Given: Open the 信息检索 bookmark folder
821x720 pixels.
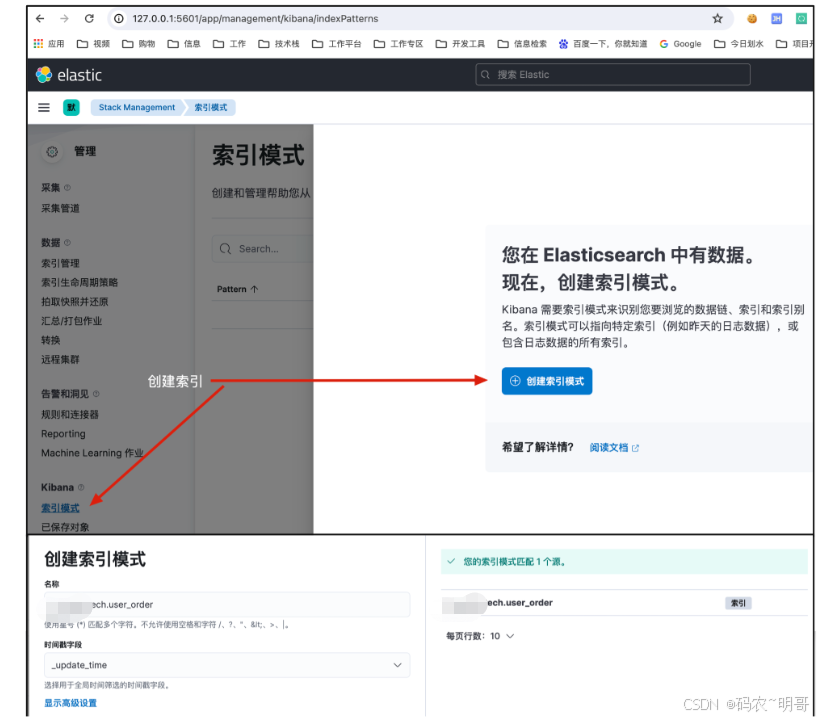Looking at the screenshot, I should pyautogui.click(x=522, y=44).
